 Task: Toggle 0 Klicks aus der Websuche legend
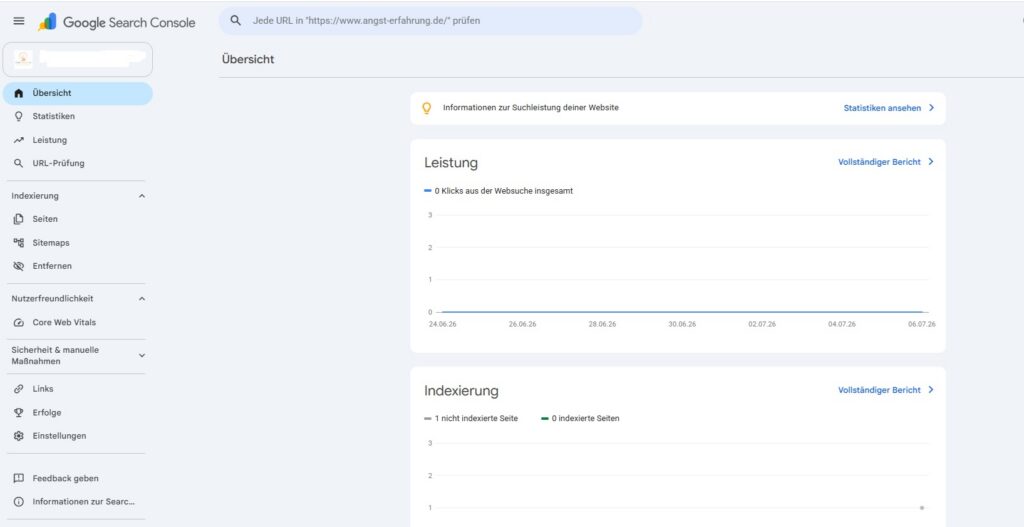[499, 191]
